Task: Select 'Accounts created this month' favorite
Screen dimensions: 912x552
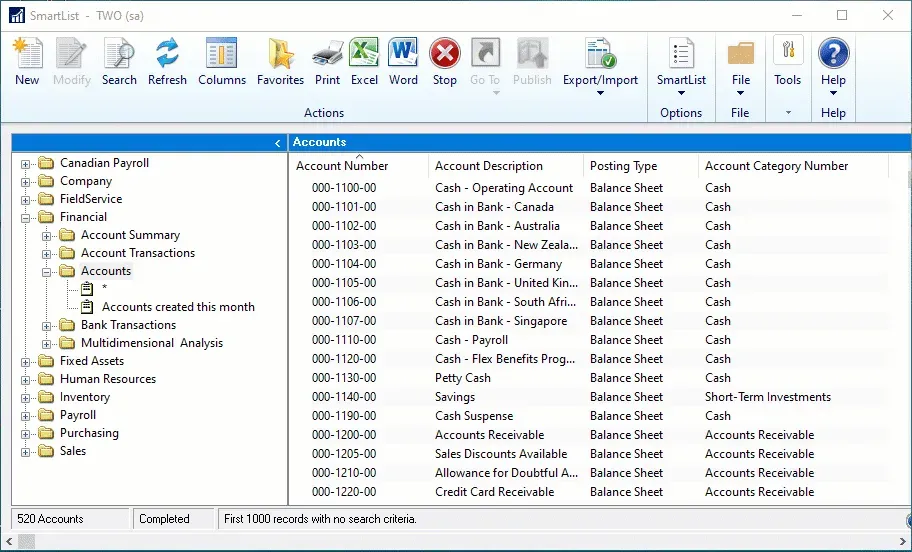Action: coord(178,307)
